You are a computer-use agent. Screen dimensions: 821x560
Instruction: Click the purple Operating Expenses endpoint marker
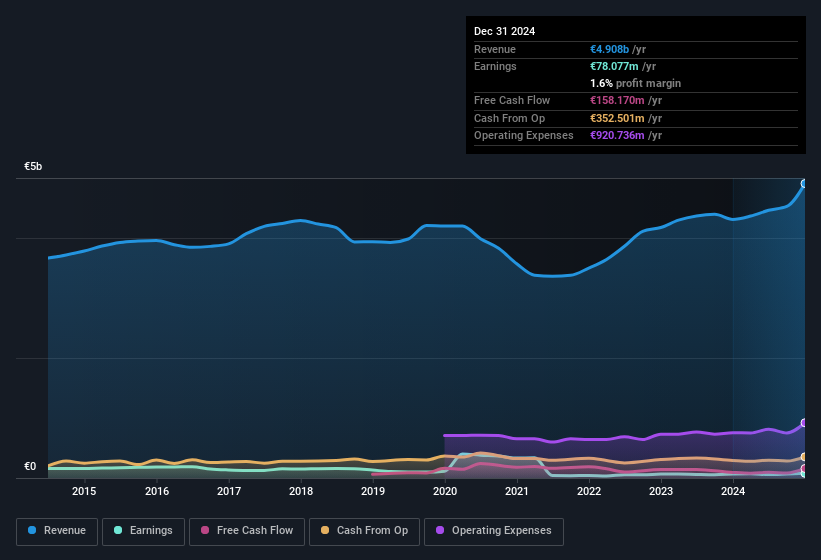pyautogui.click(x=804, y=423)
